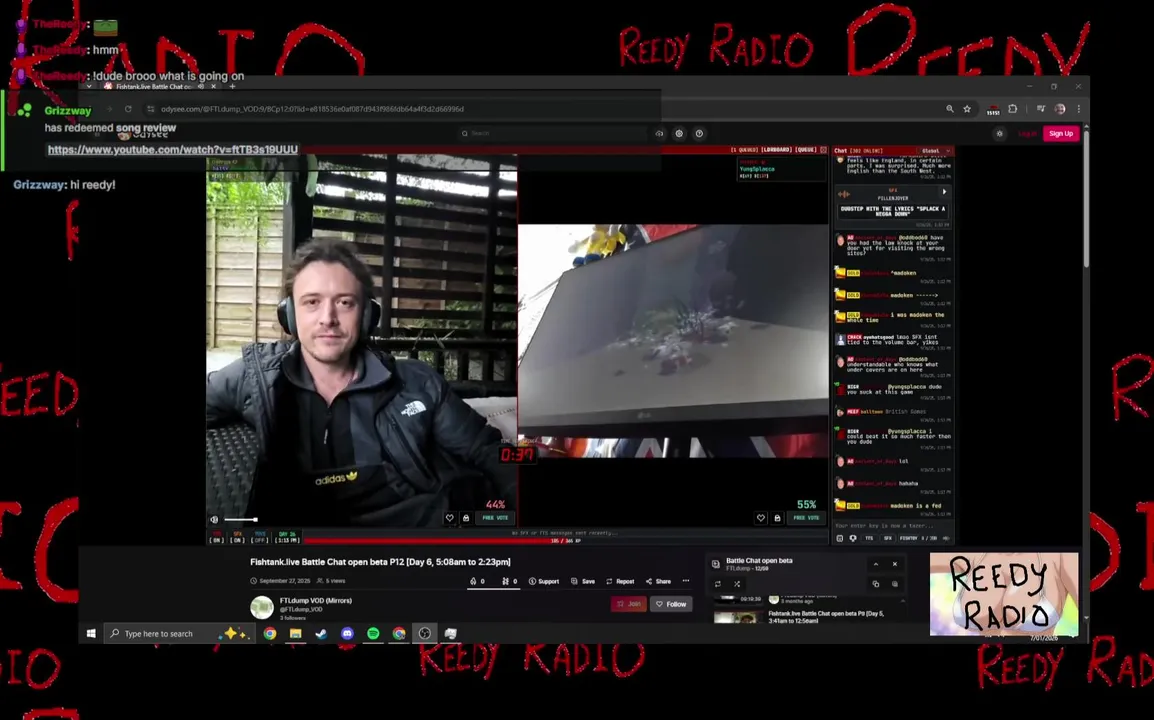Follow the FTLdump VOD channel

coord(671,604)
